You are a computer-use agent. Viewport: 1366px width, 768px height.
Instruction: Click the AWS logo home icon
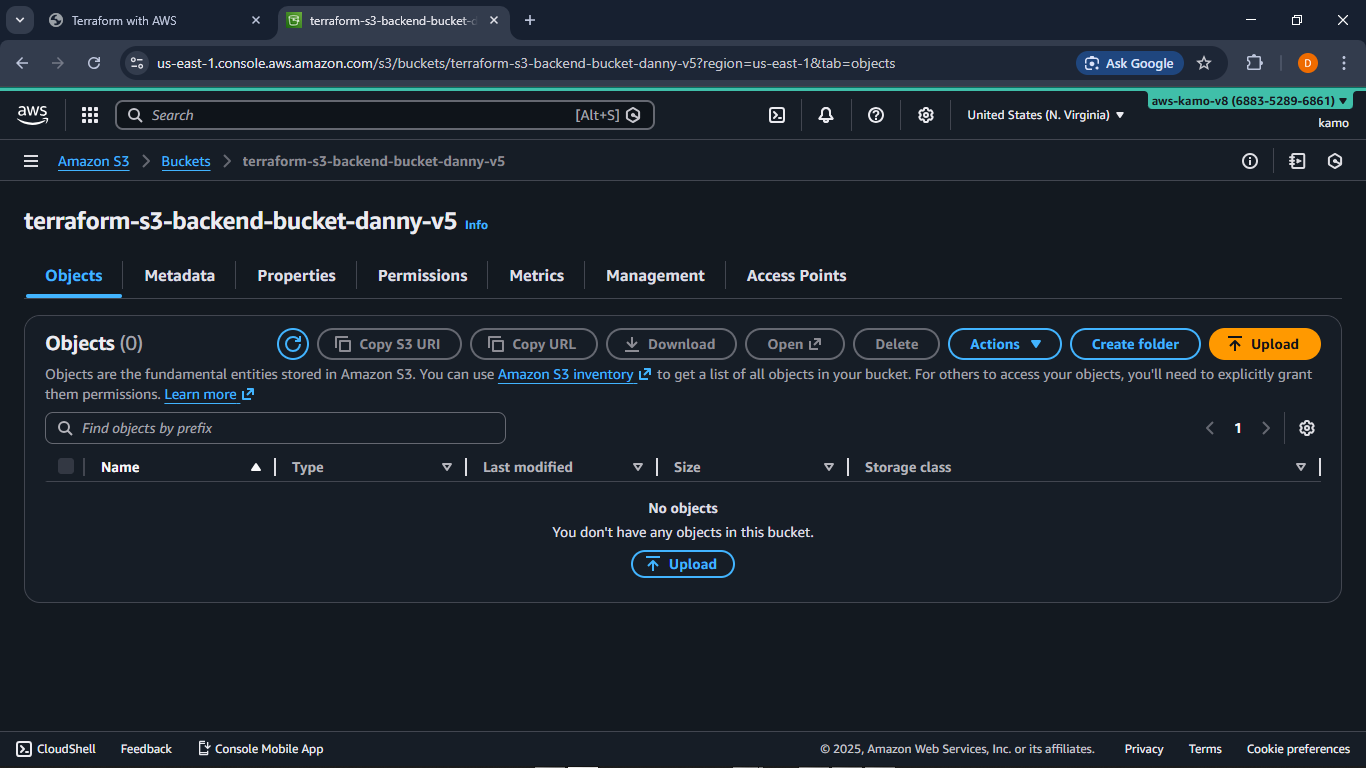pos(33,115)
